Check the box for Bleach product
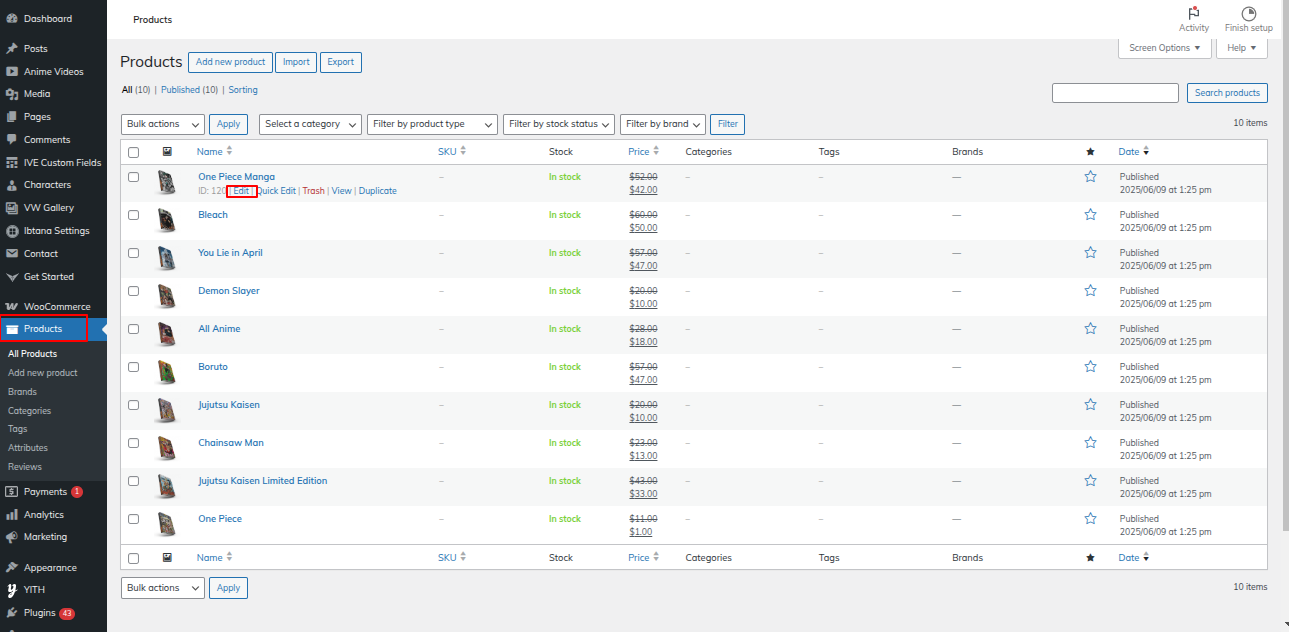Image resolution: width=1289 pixels, height=632 pixels. click(133, 215)
